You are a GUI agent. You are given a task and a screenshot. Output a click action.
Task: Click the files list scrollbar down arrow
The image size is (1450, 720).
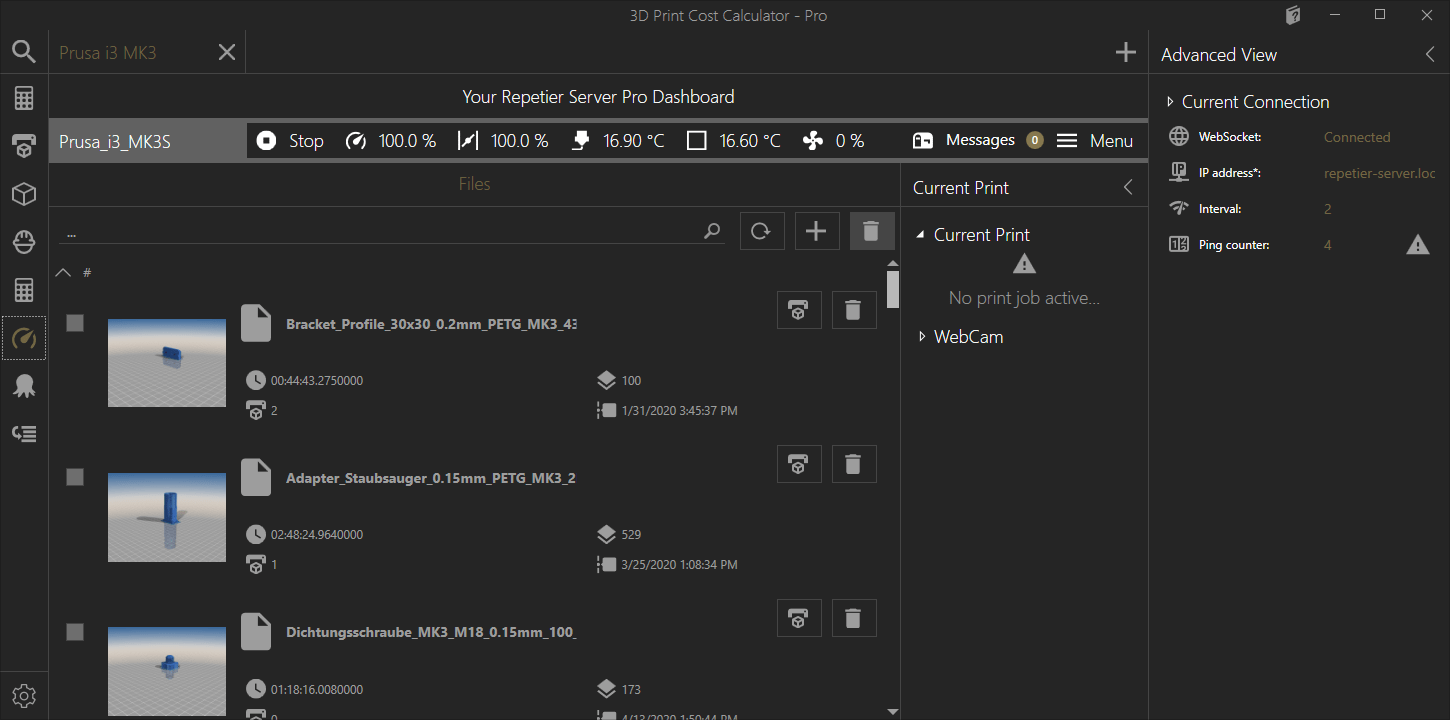click(893, 711)
